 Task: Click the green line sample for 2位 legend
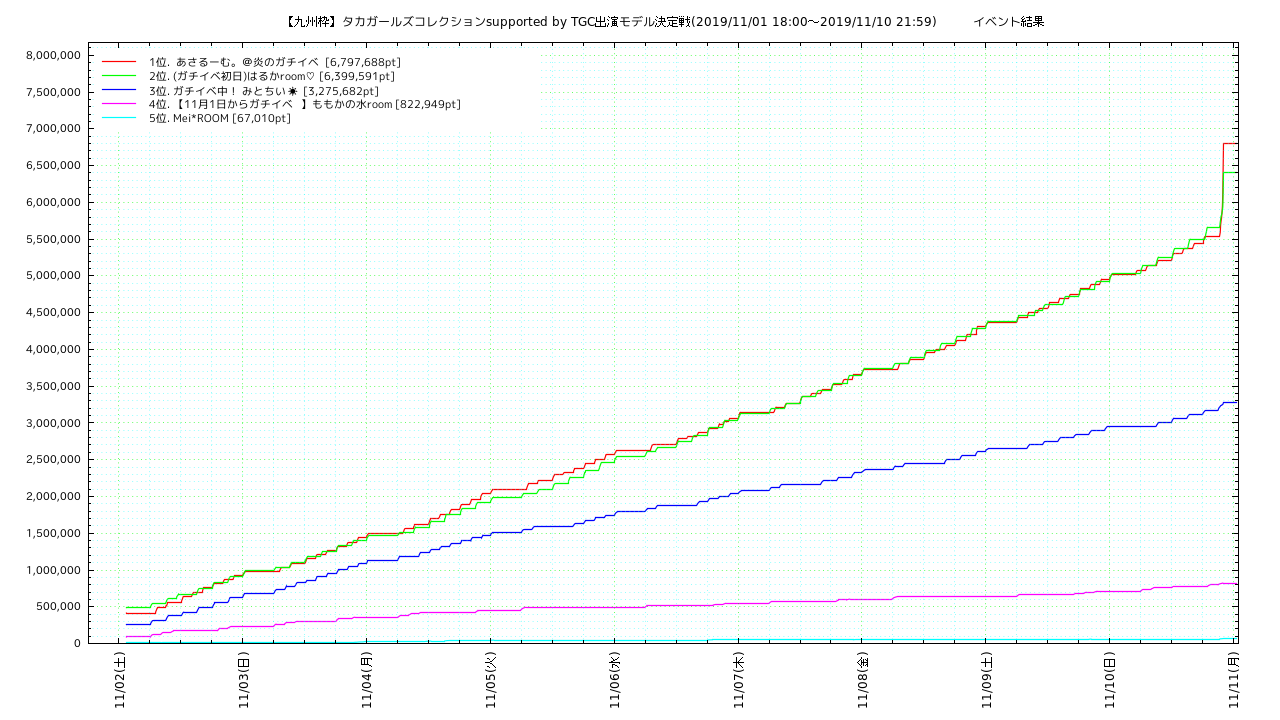[118, 76]
